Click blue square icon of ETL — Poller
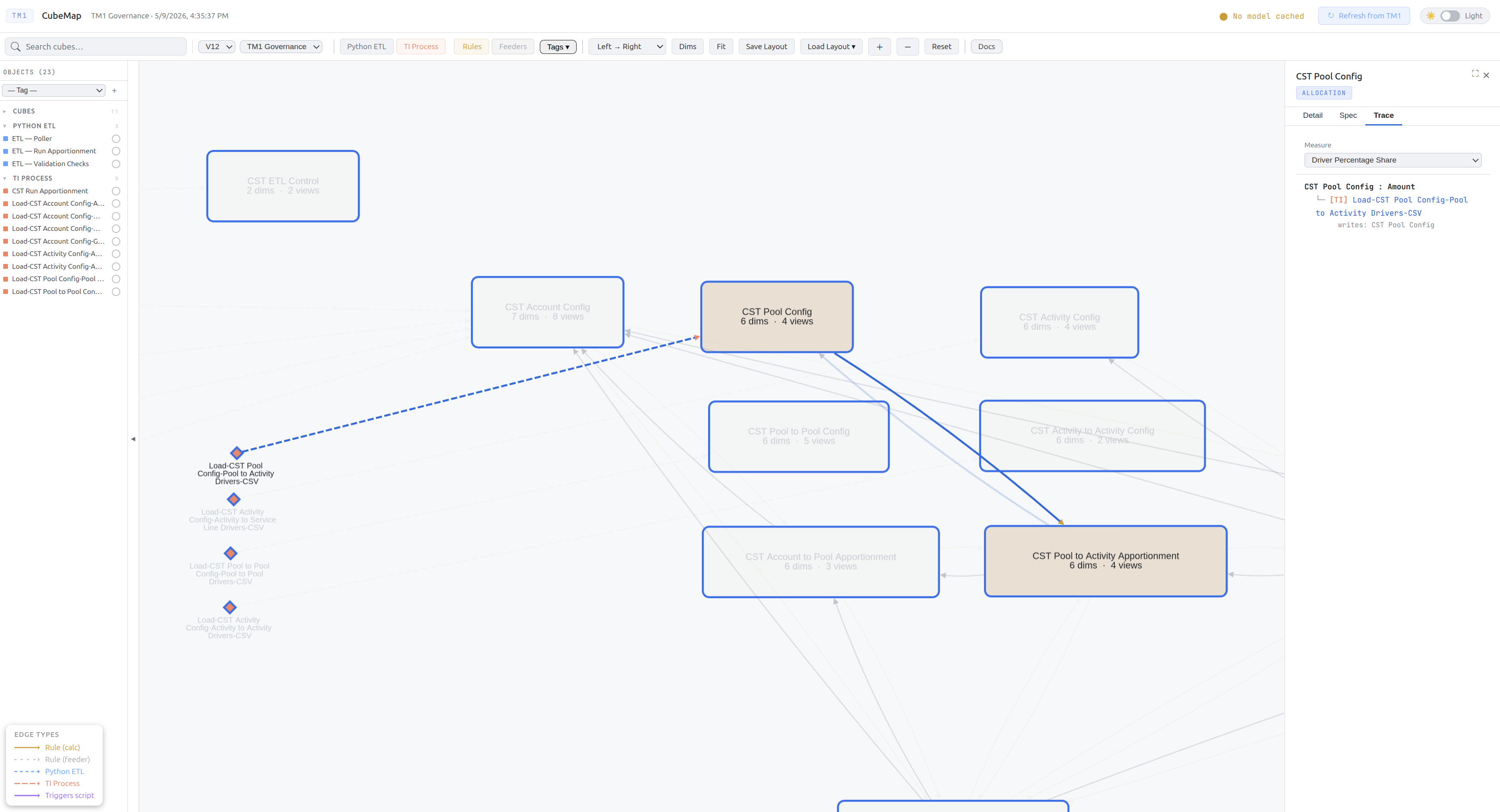Screen dimensions: 1500x812 click(x=6, y=139)
